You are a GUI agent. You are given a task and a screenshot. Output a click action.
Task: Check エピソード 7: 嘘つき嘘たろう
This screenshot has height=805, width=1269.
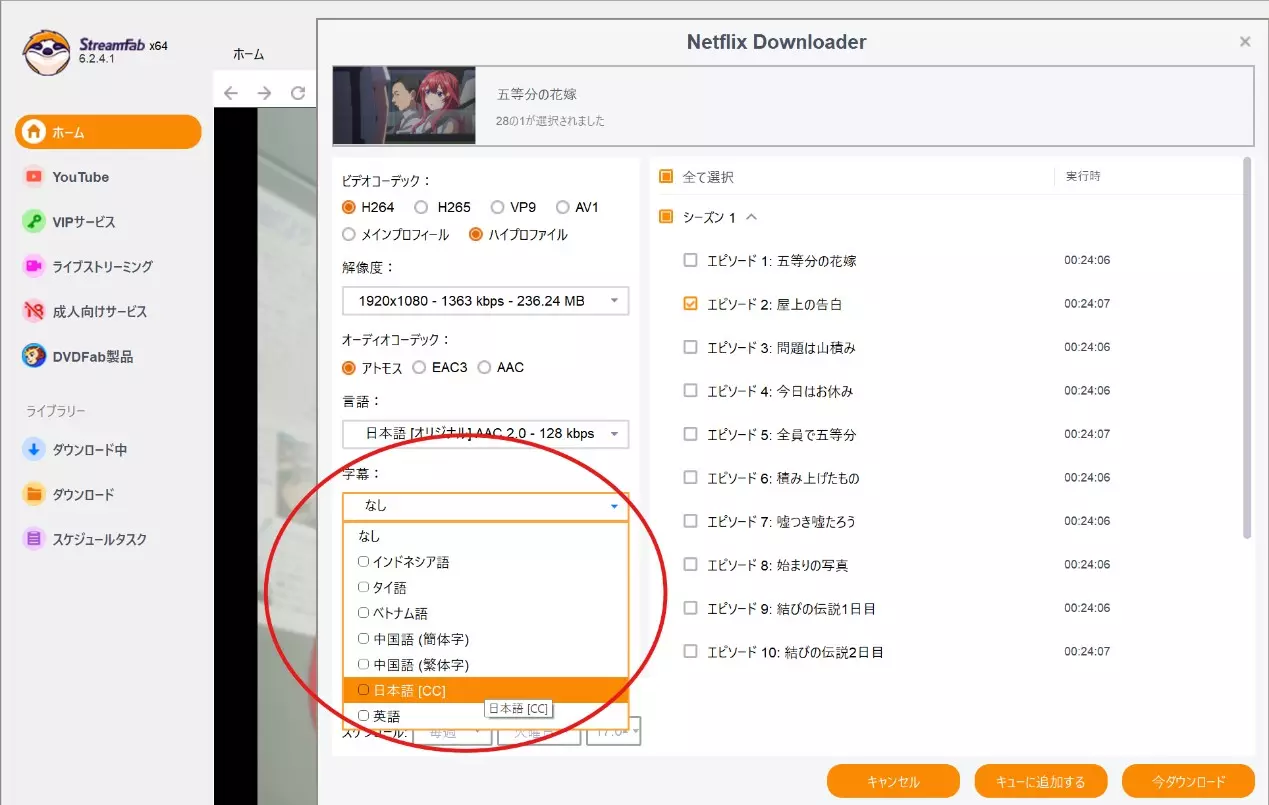(x=690, y=521)
